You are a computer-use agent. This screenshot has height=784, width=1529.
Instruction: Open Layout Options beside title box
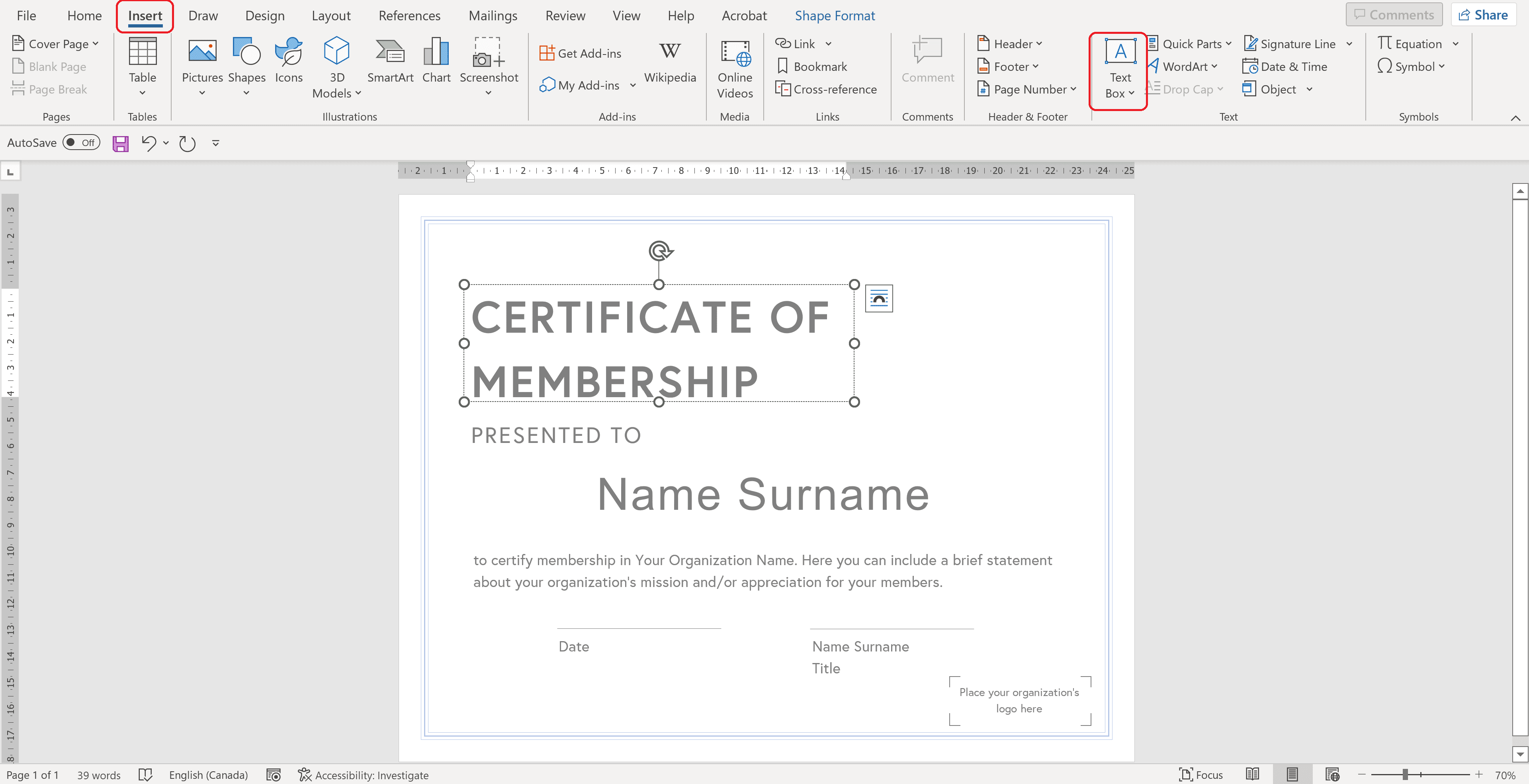878,298
